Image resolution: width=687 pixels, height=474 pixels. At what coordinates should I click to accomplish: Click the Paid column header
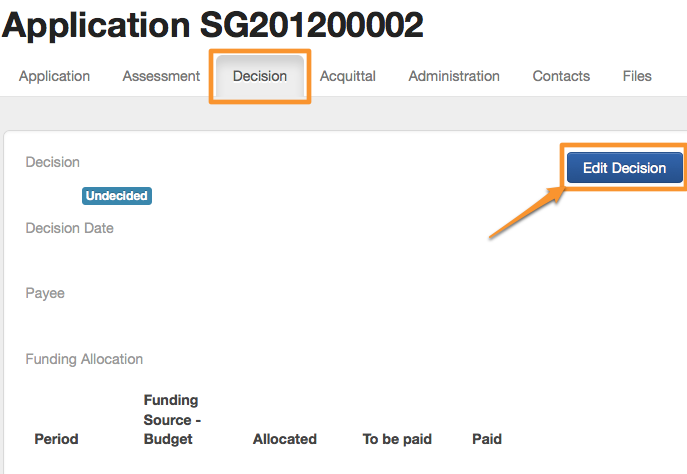click(487, 439)
